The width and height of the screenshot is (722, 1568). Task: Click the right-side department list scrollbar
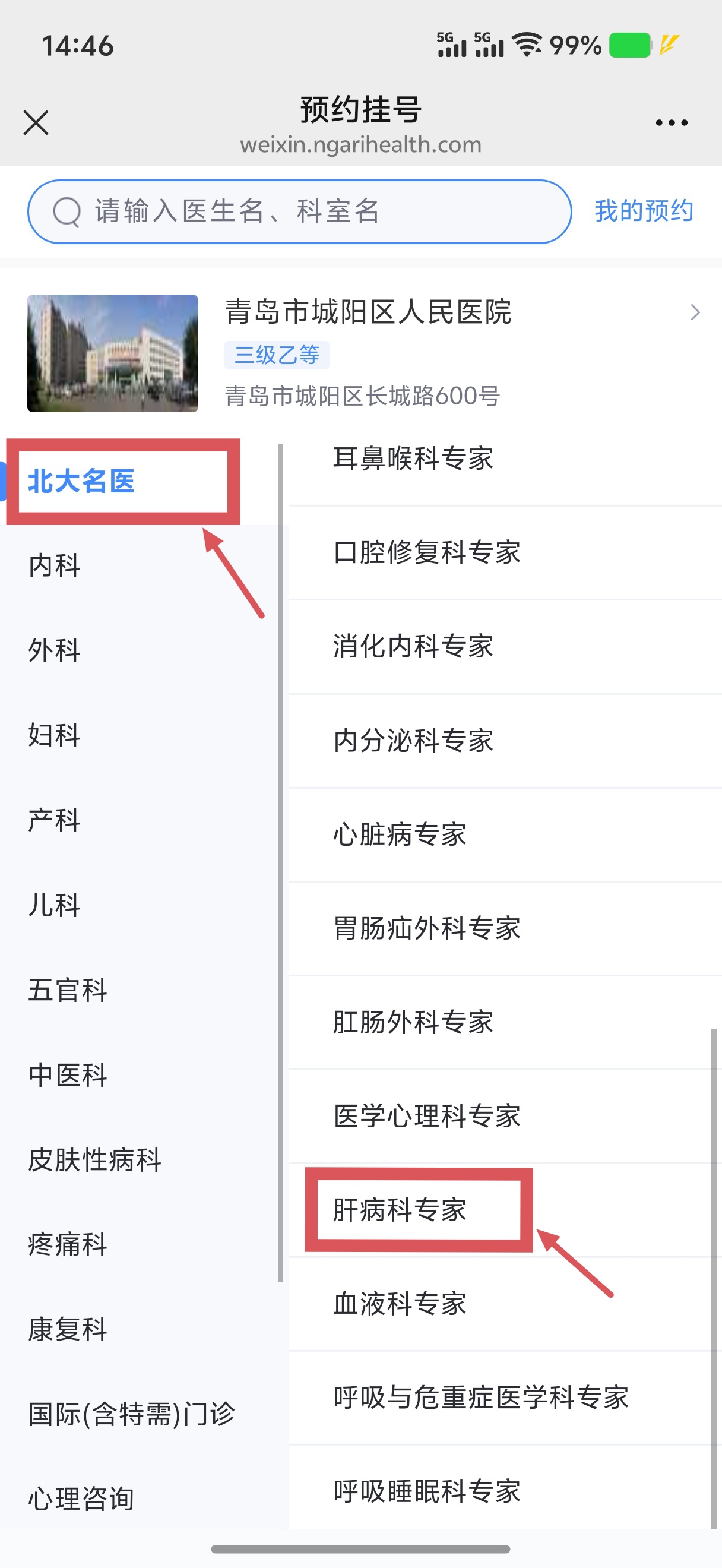tap(714, 1278)
